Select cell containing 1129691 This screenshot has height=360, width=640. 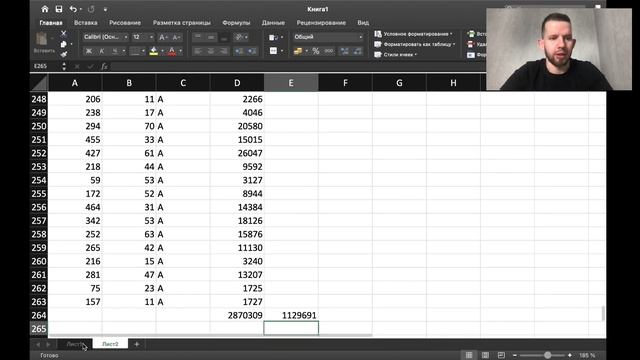[291, 315]
